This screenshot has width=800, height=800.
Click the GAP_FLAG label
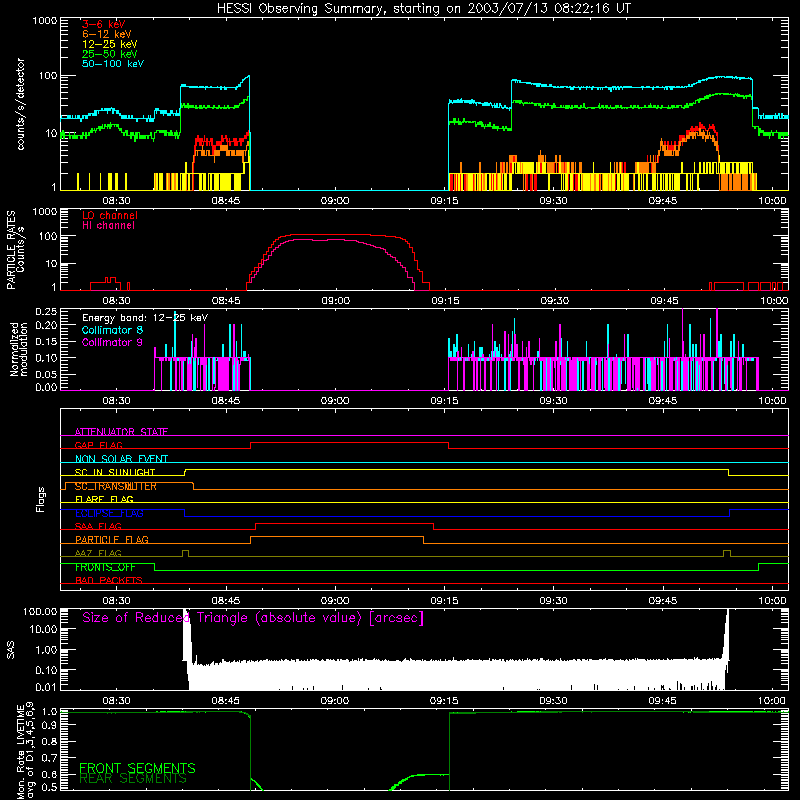click(x=99, y=445)
